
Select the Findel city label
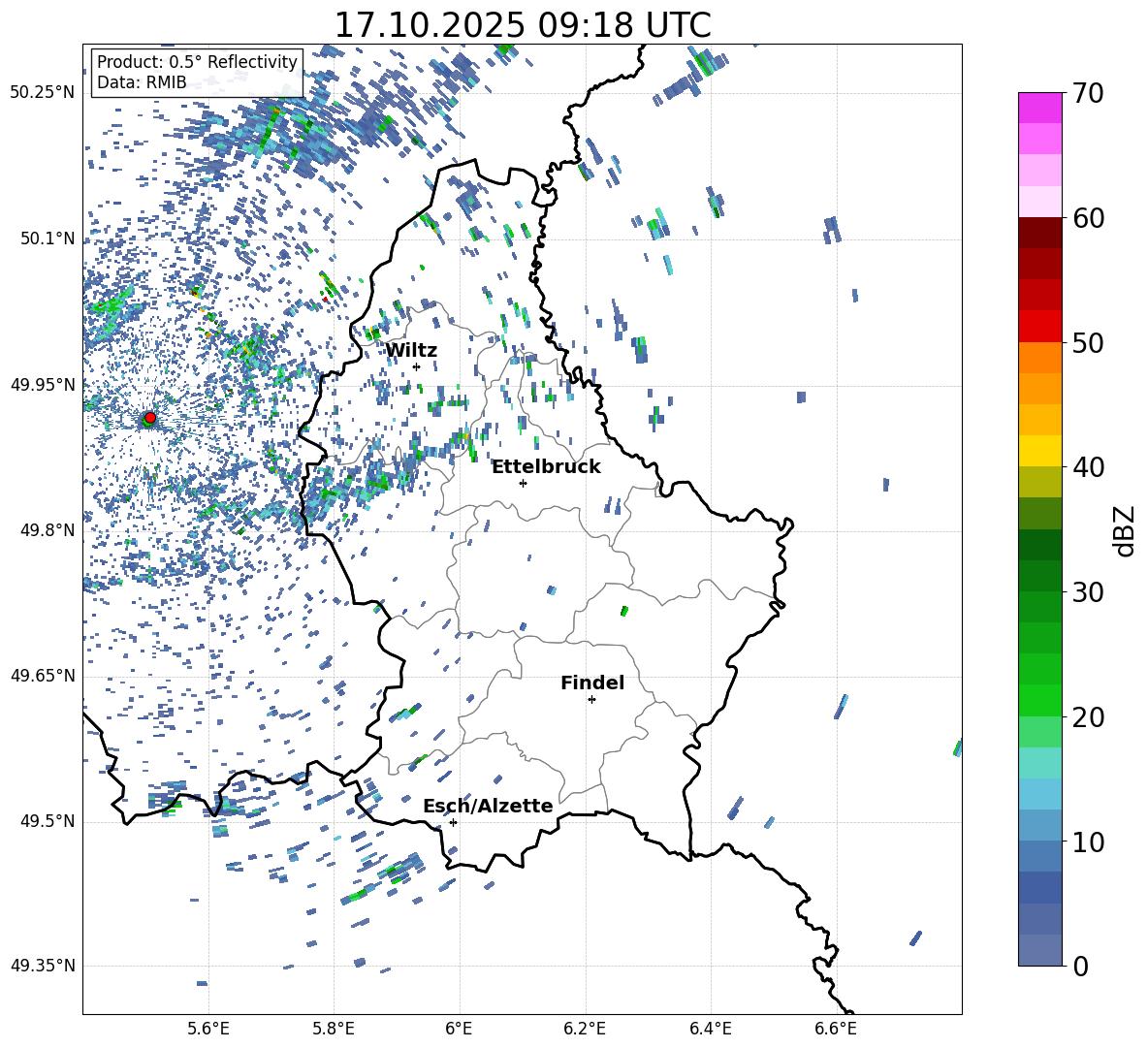[592, 683]
